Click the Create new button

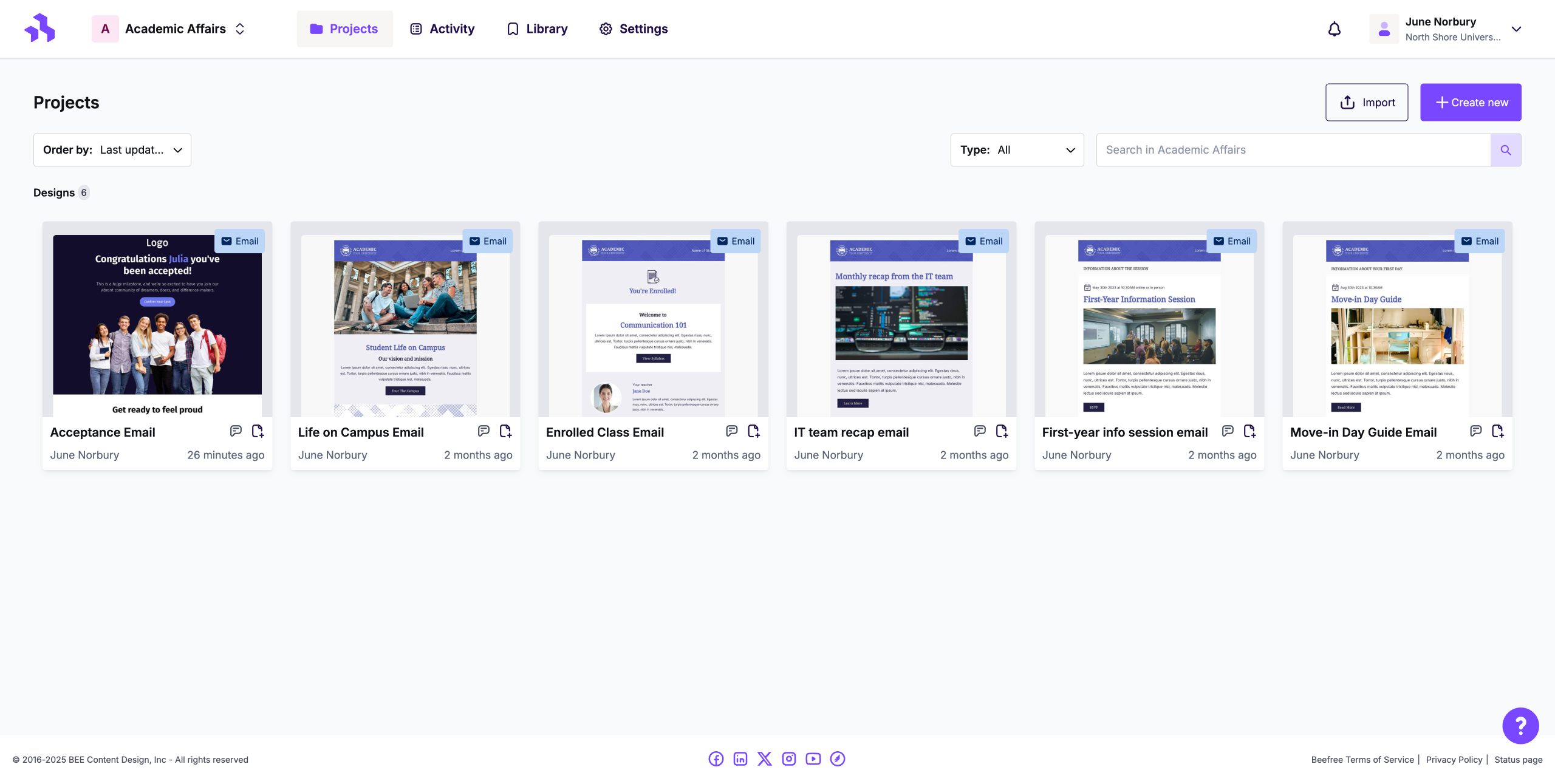[1470, 103]
